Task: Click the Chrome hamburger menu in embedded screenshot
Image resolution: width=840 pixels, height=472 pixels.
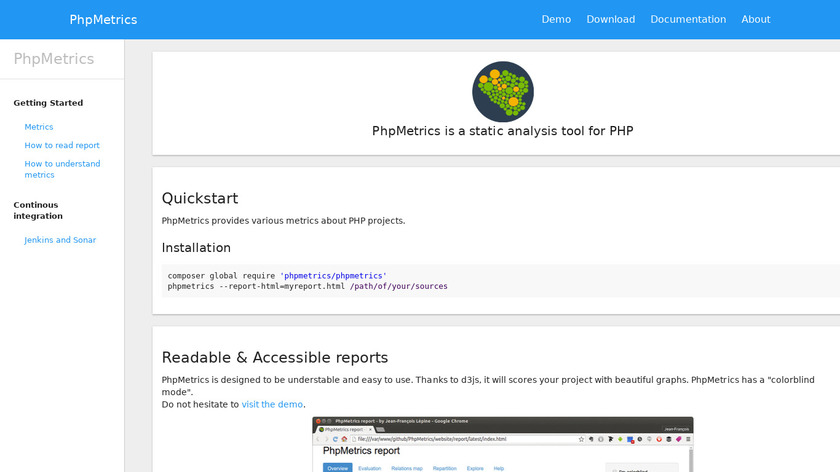Action: (x=687, y=439)
